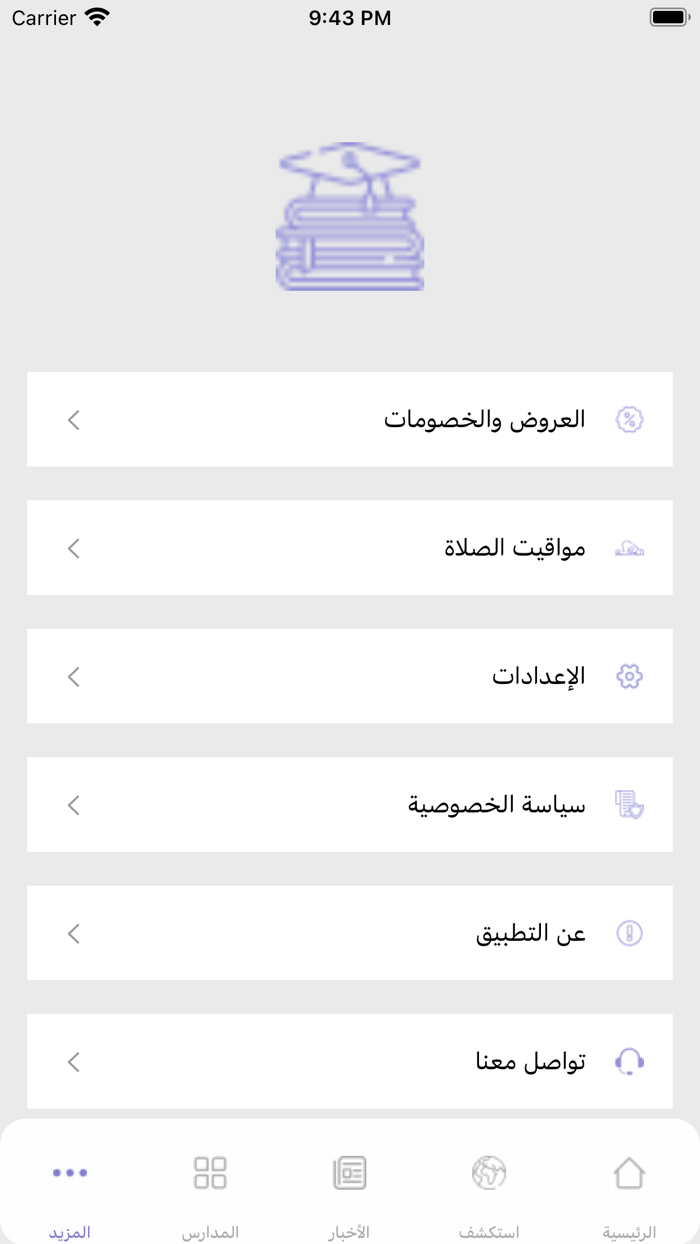This screenshot has width=700, height=1244.
Task: Tap the discount percentage icon next to العروض والخصومات
Action: point(629,420)
